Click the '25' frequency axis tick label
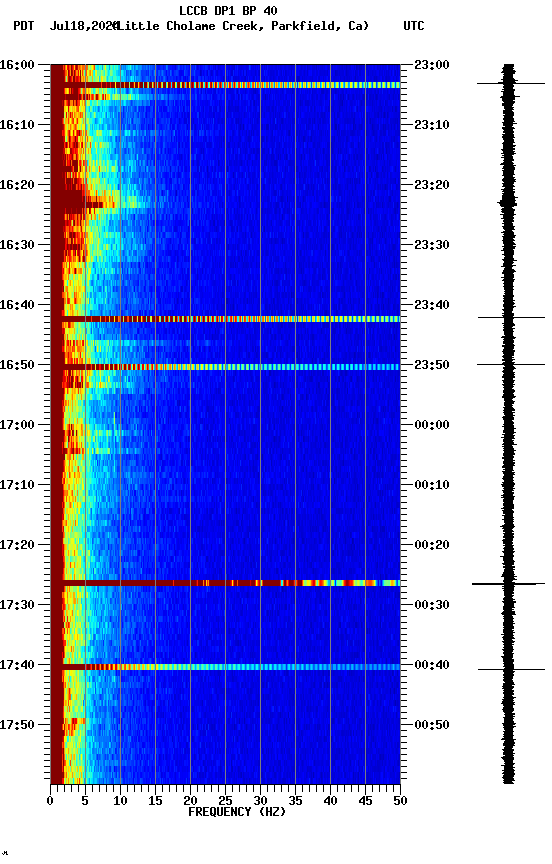552x864 pixels. (225, 801)
